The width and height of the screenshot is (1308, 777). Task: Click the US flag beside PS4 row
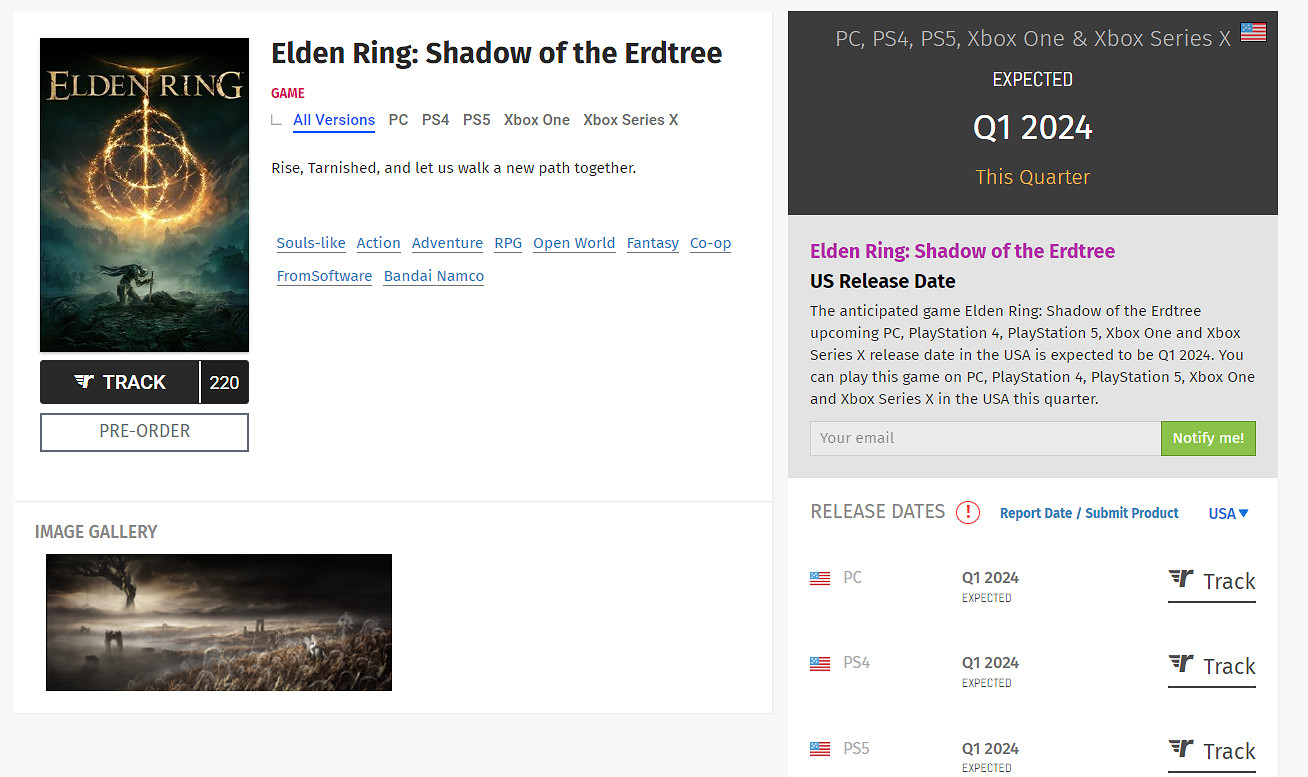(x=820, y=663)
